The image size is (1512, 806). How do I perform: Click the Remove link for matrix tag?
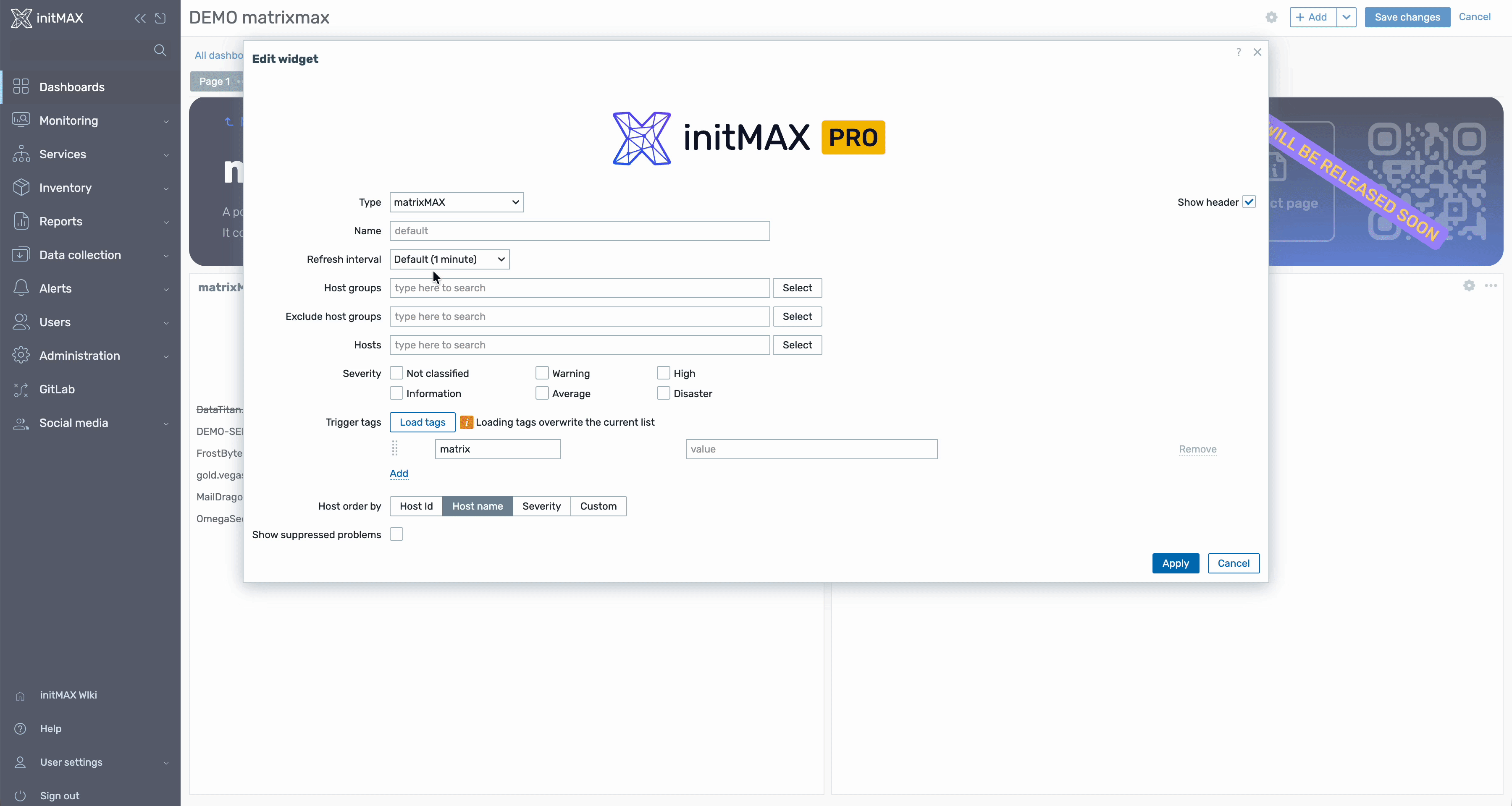click(x=1197, y=449)
